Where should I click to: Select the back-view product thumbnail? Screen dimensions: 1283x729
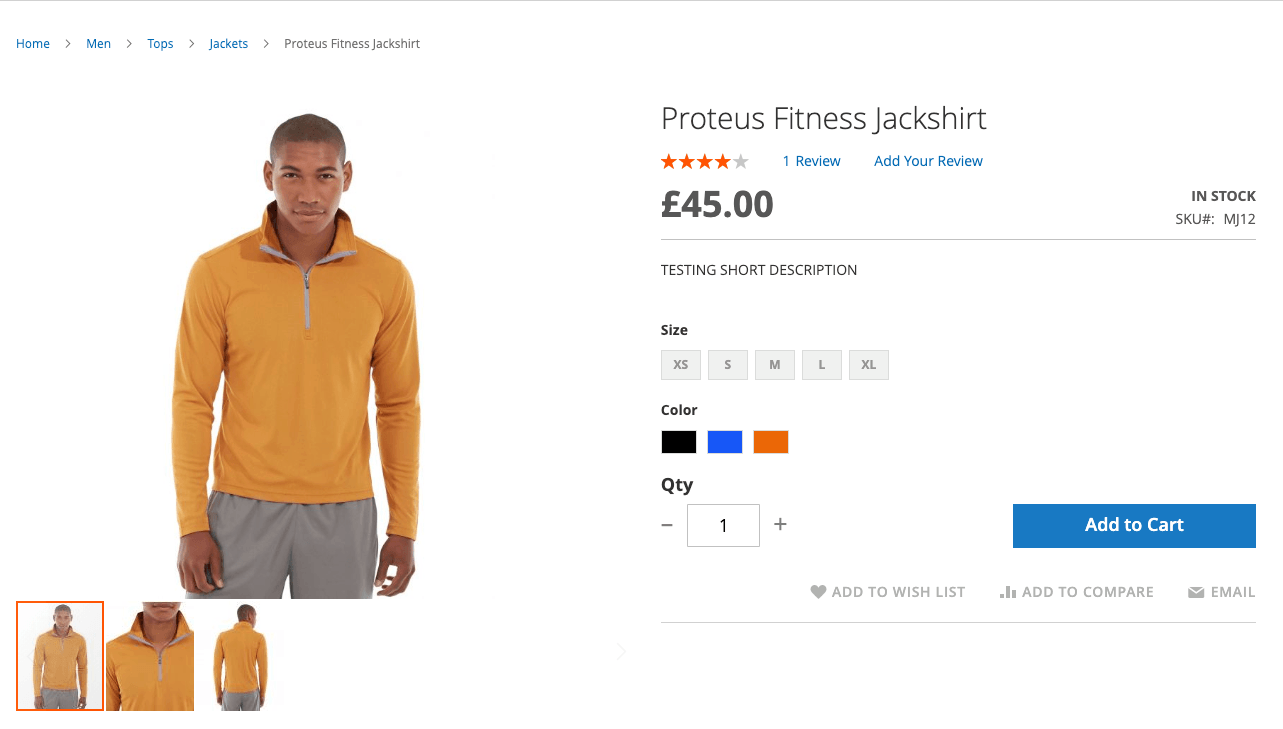(240, 655)
